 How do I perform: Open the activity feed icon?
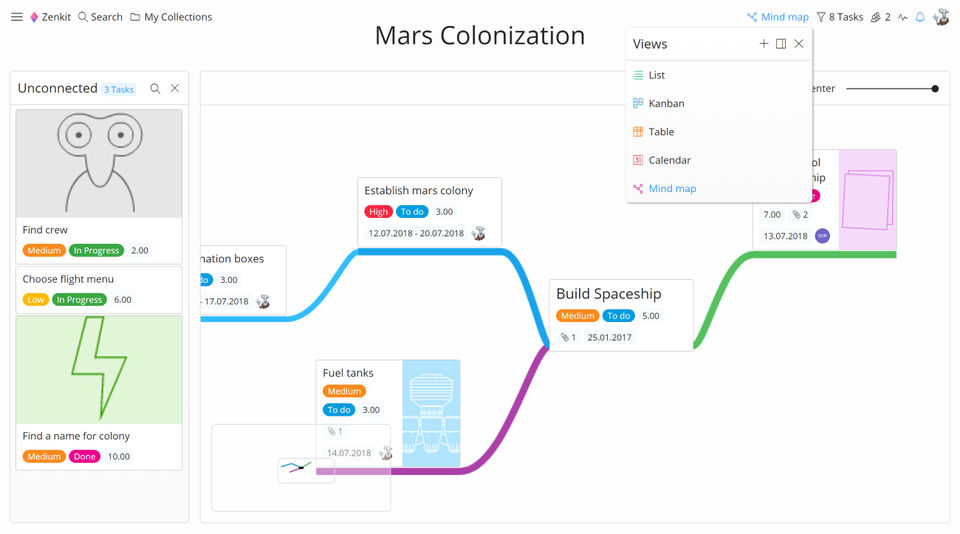tap(903, 17)
